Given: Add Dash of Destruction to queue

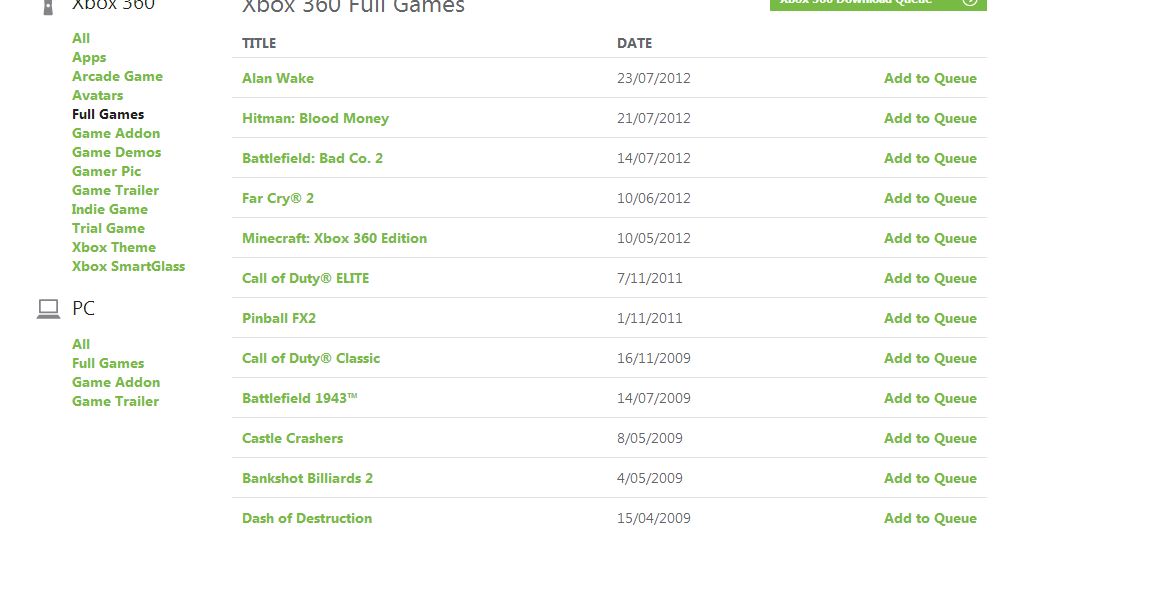Looking at the screenshot, I should [930, 519].
